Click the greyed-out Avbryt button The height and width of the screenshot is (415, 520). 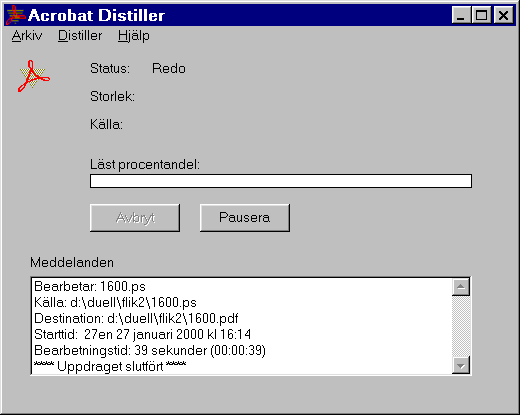135,218
